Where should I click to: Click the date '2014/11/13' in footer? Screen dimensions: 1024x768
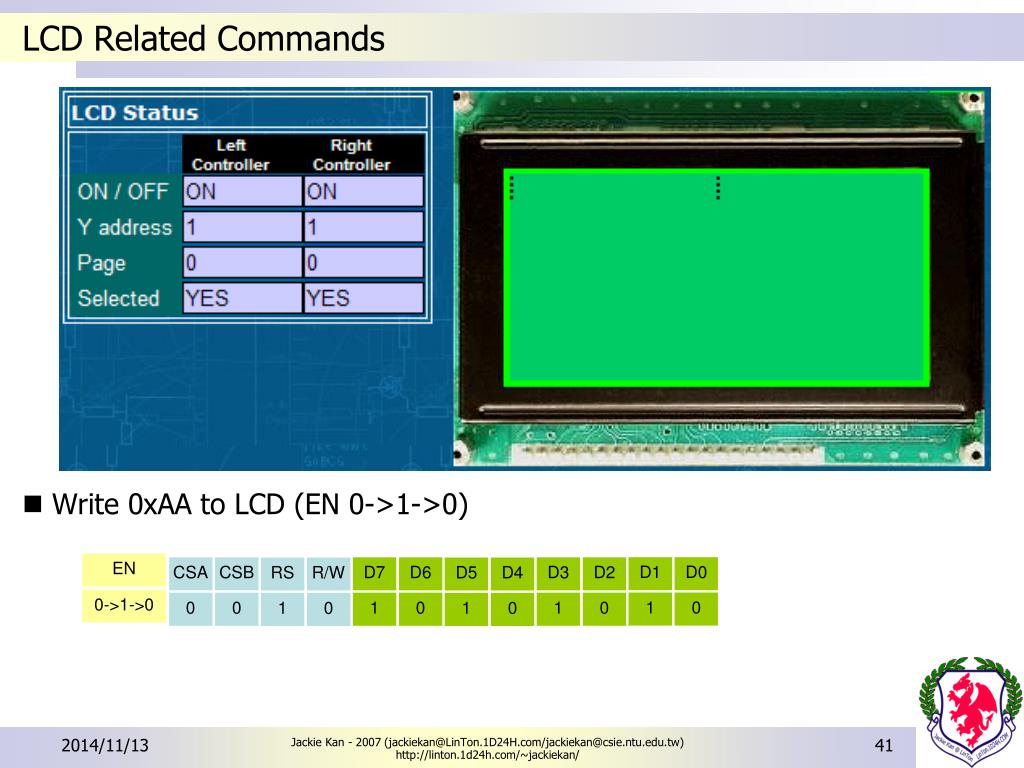point(105,745)
